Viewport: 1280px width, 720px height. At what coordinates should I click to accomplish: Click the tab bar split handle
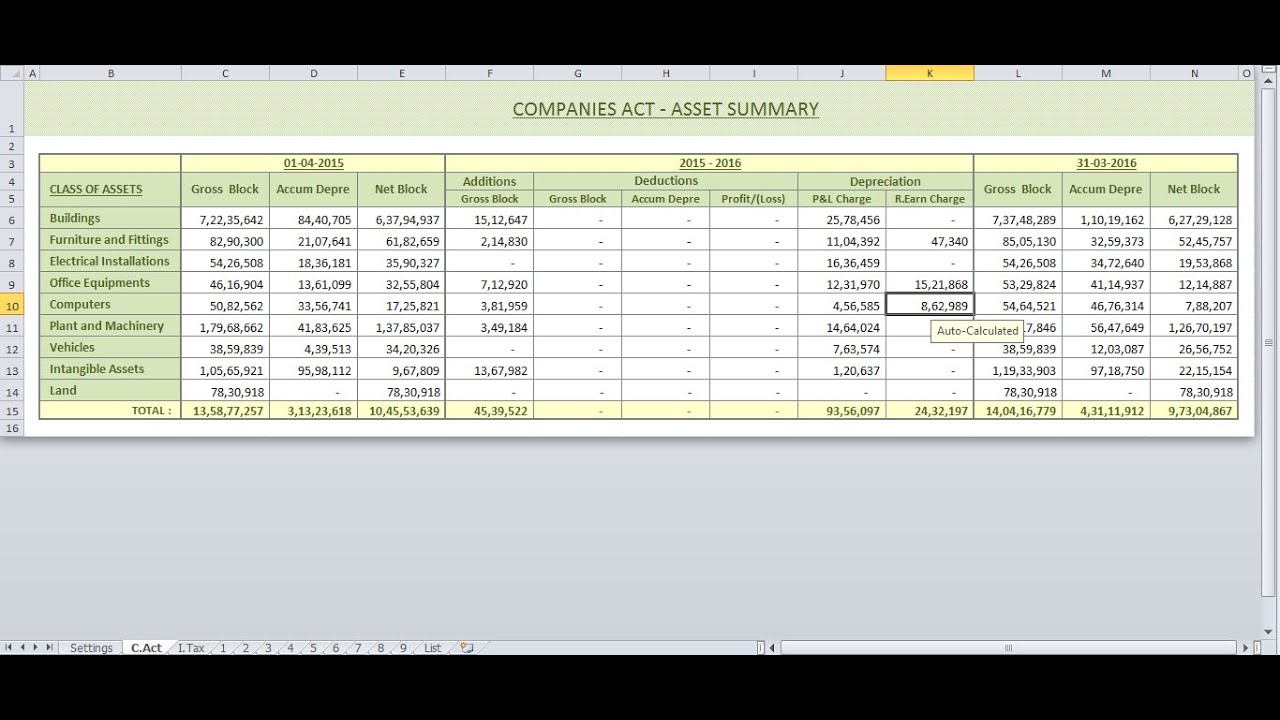click(760, 648)
